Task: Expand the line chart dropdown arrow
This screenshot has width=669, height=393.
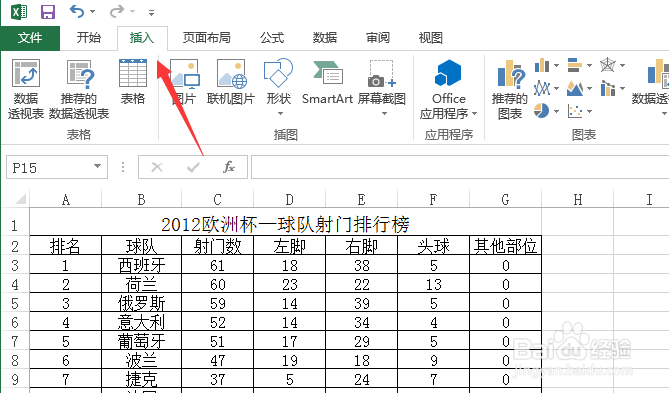Action: pyautogui.click(x=556, y=89)
